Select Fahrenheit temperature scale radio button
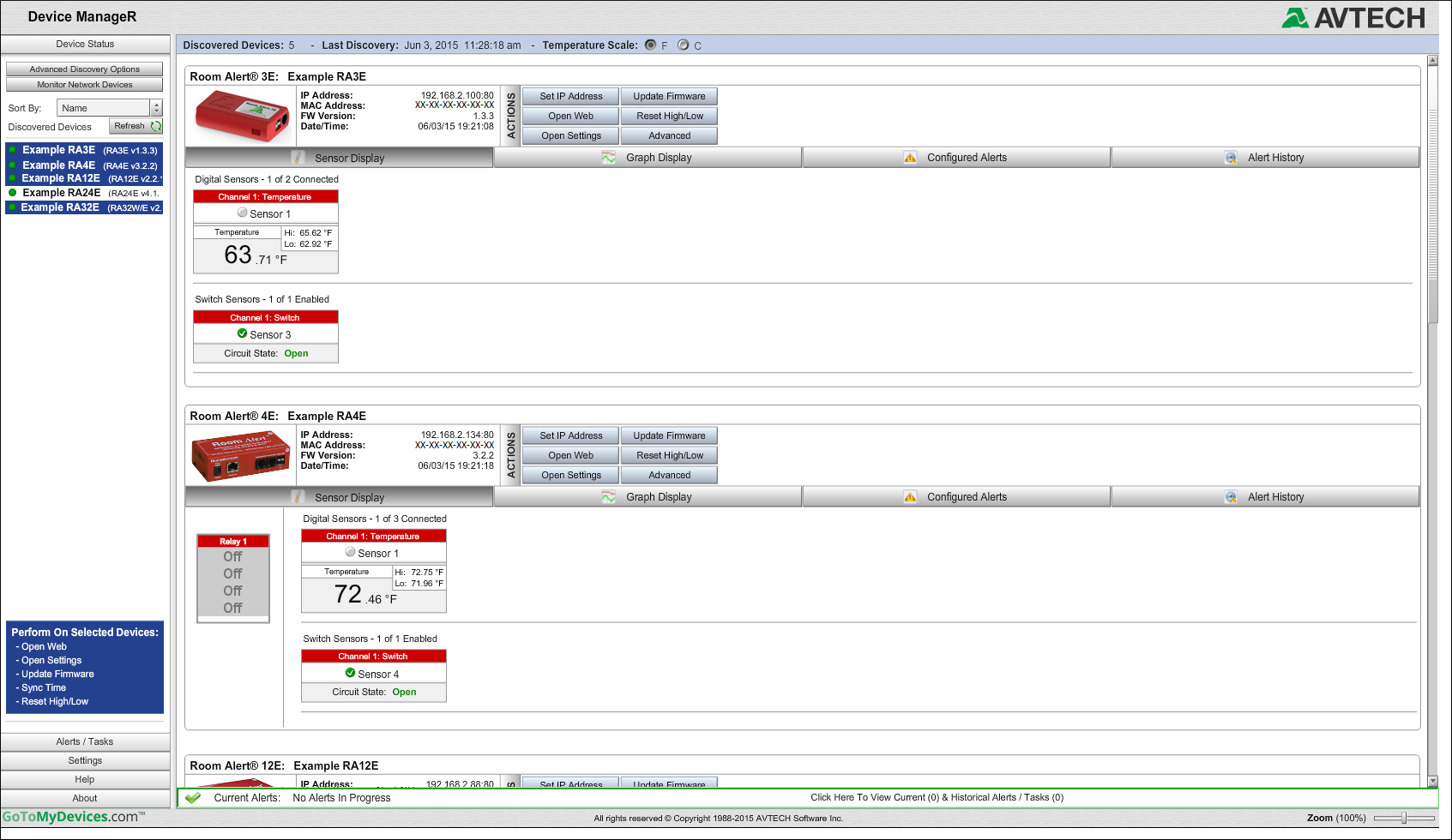Viewport: 1452px width, 840px height. click(x=650, y=45)
